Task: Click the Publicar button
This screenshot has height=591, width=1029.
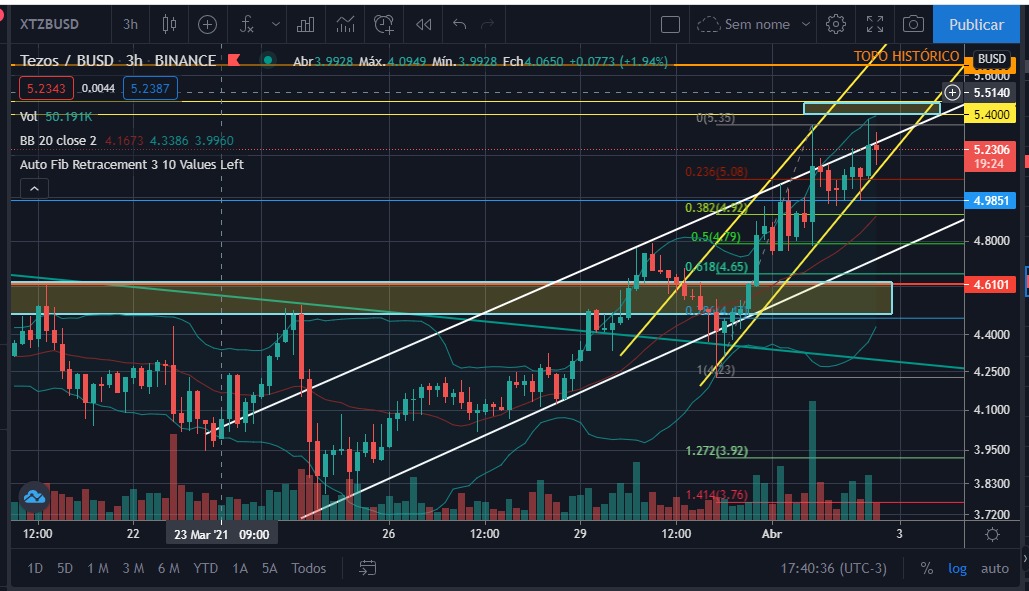Action: click(x=976, y=24)
